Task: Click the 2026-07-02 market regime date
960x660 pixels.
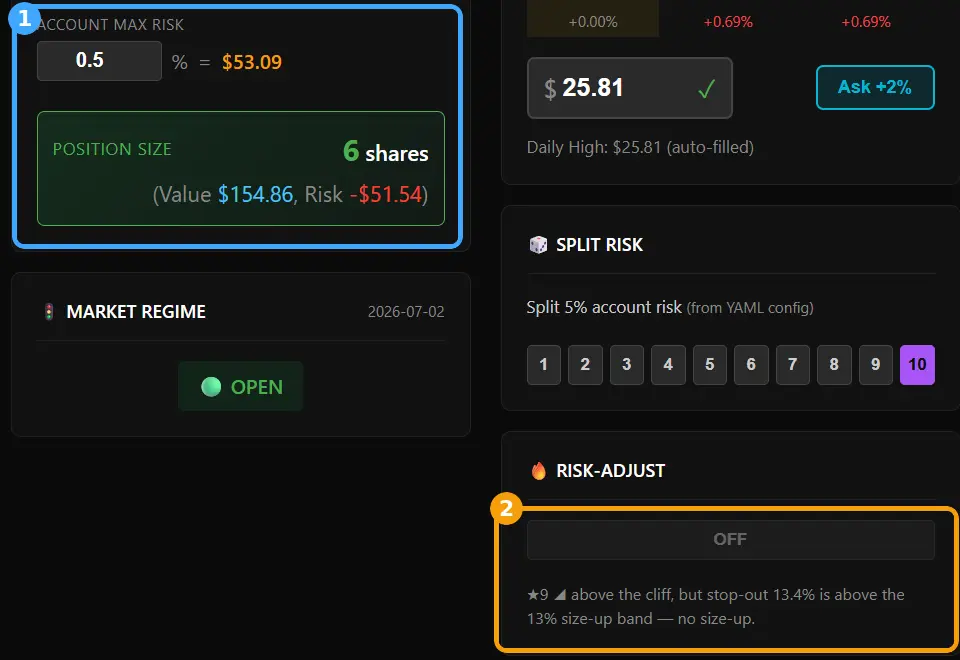Action: pyautogui.click(x=406, y=312)
